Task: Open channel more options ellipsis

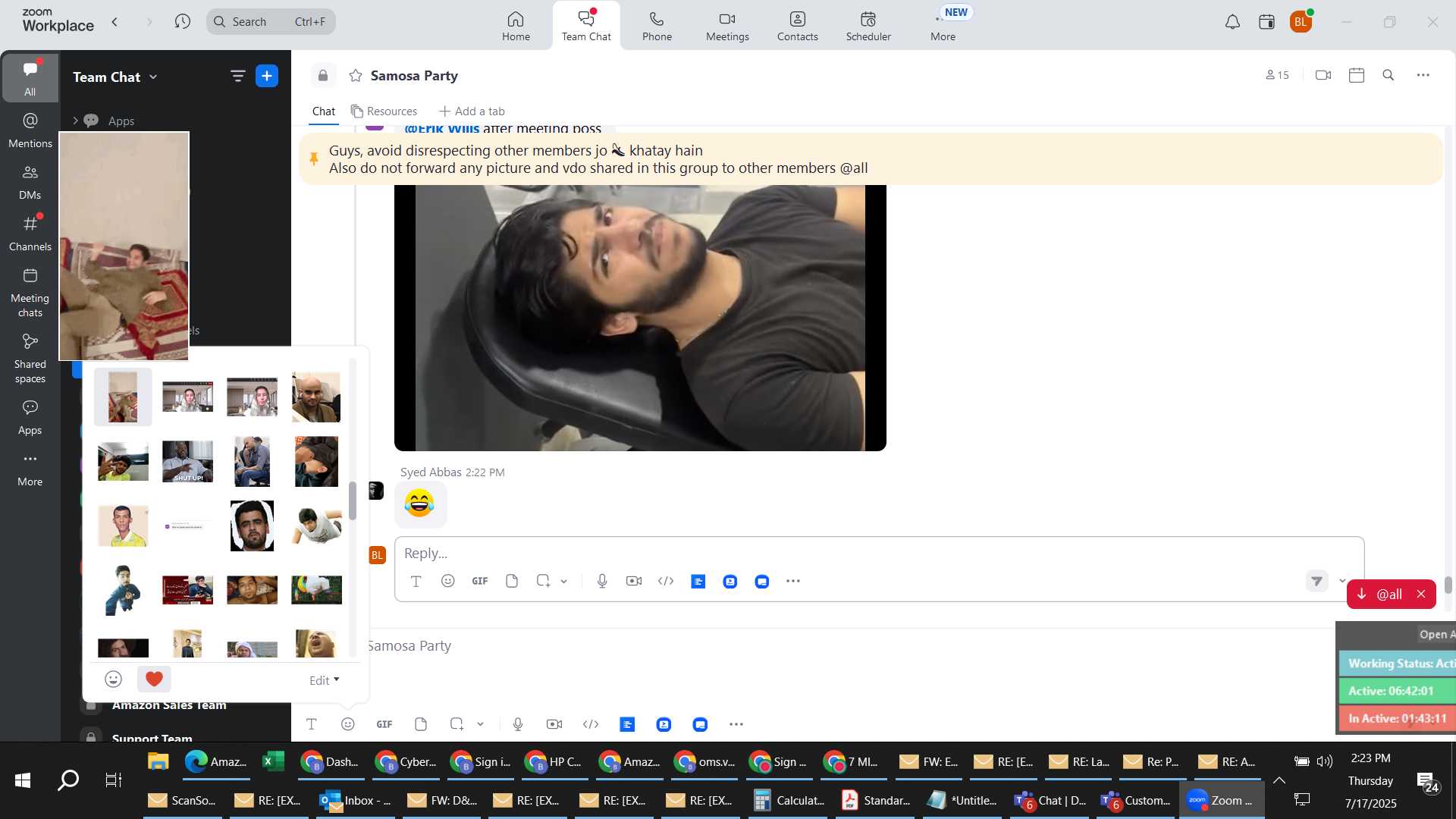Action: pos(1423,75)
